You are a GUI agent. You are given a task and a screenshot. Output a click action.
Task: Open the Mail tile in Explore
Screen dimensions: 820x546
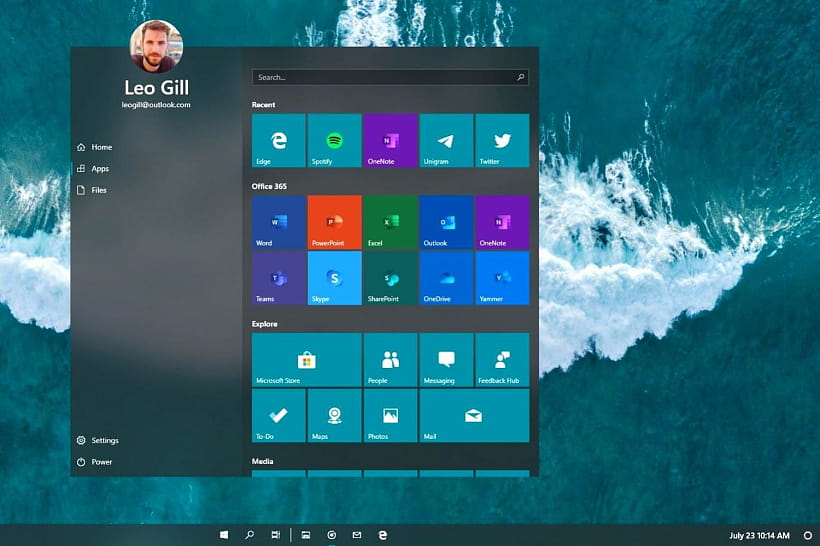click(x=474, y=416)
